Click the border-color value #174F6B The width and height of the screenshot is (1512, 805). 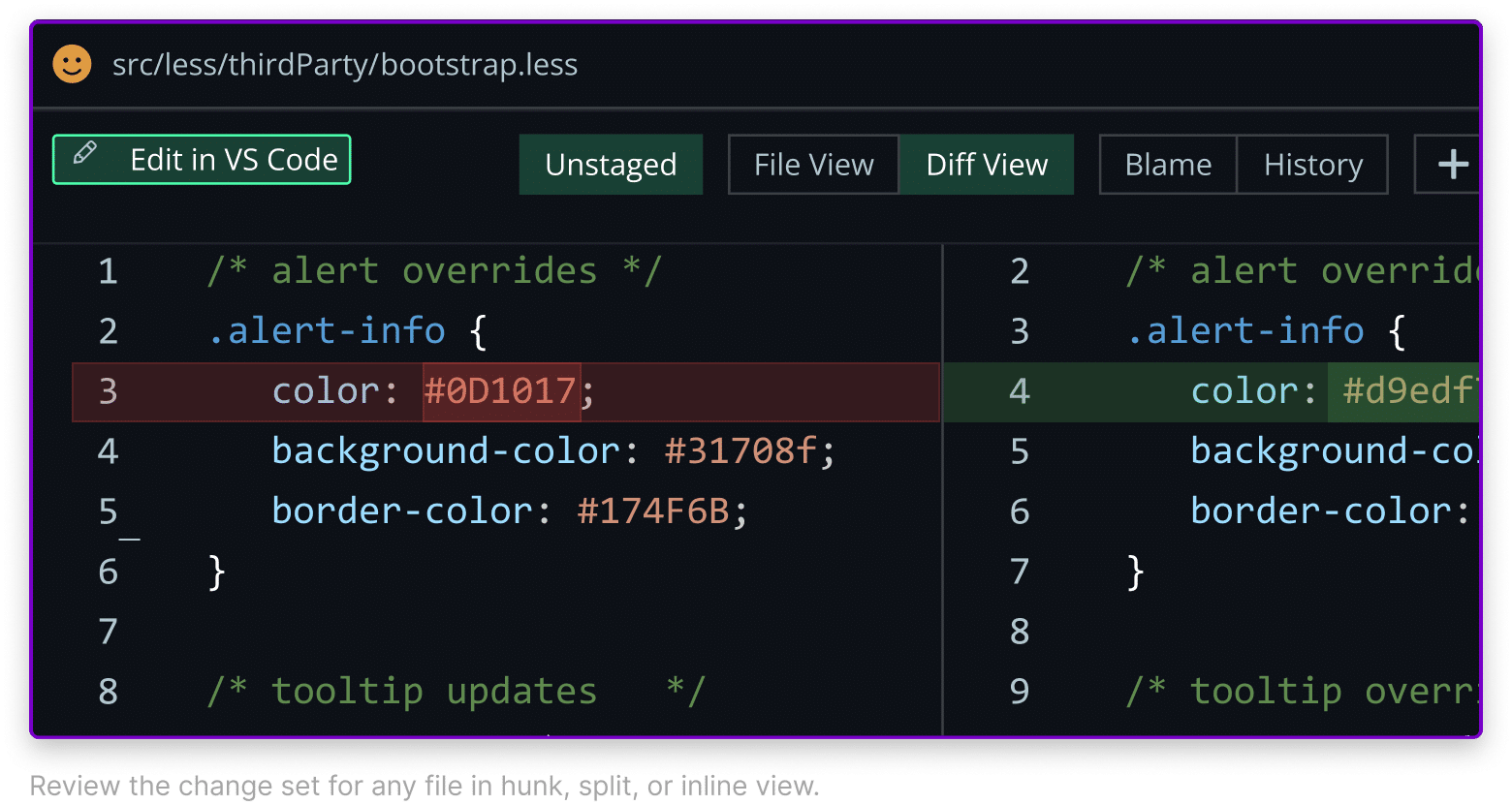point(653,511)
